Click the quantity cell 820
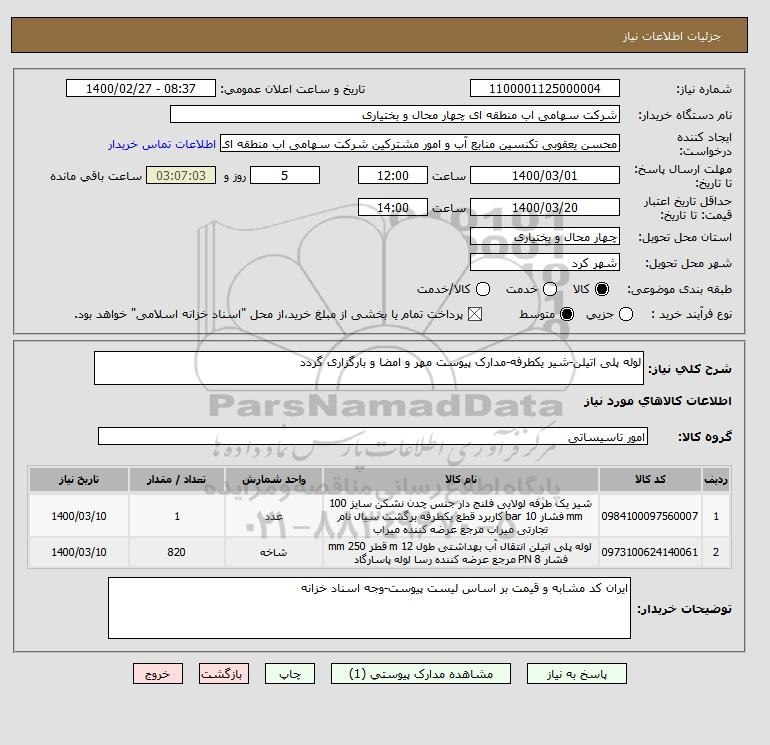This screenshot has height=745, width=770. click(176, 552)
